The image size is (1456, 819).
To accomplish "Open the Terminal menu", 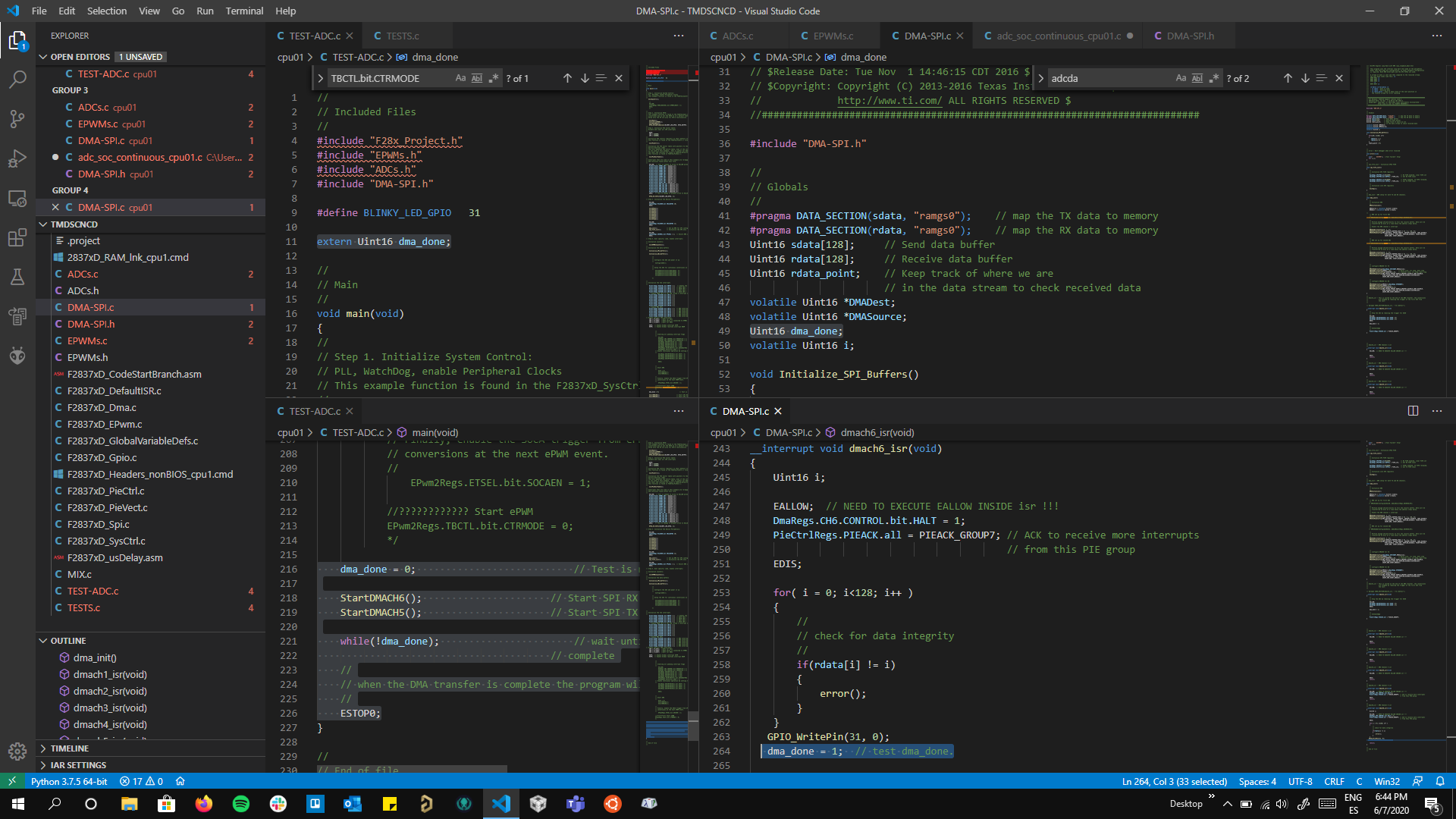I will coord(244,11).
